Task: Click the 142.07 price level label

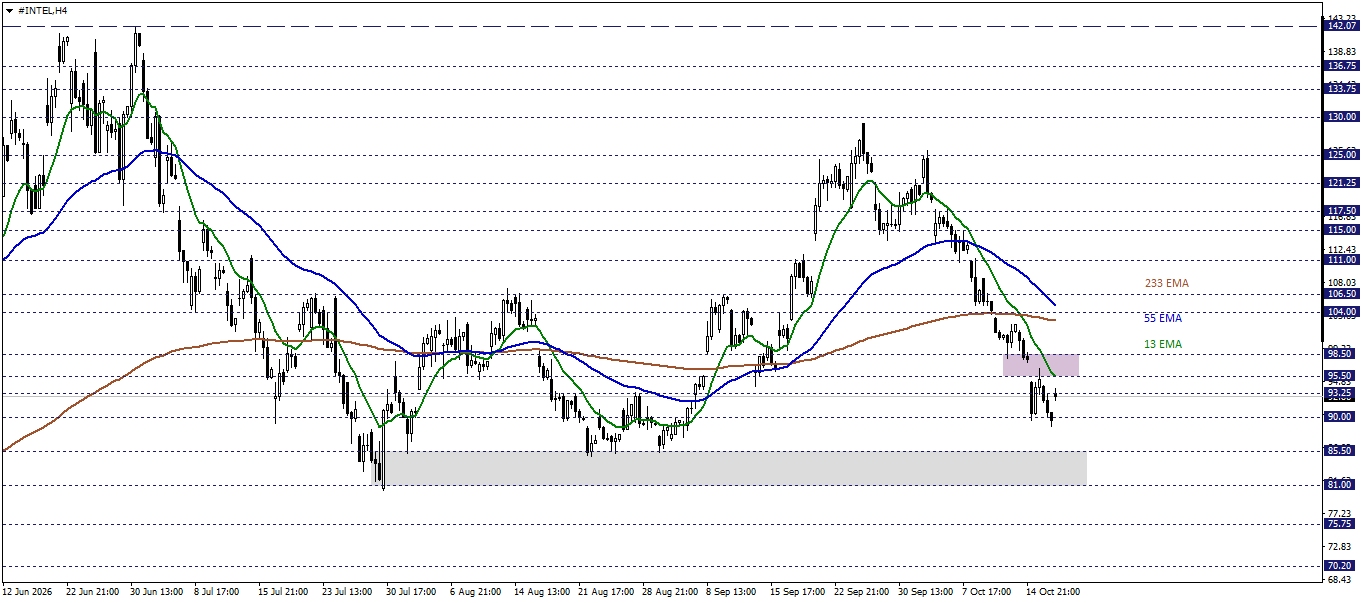Action: 1340,26
